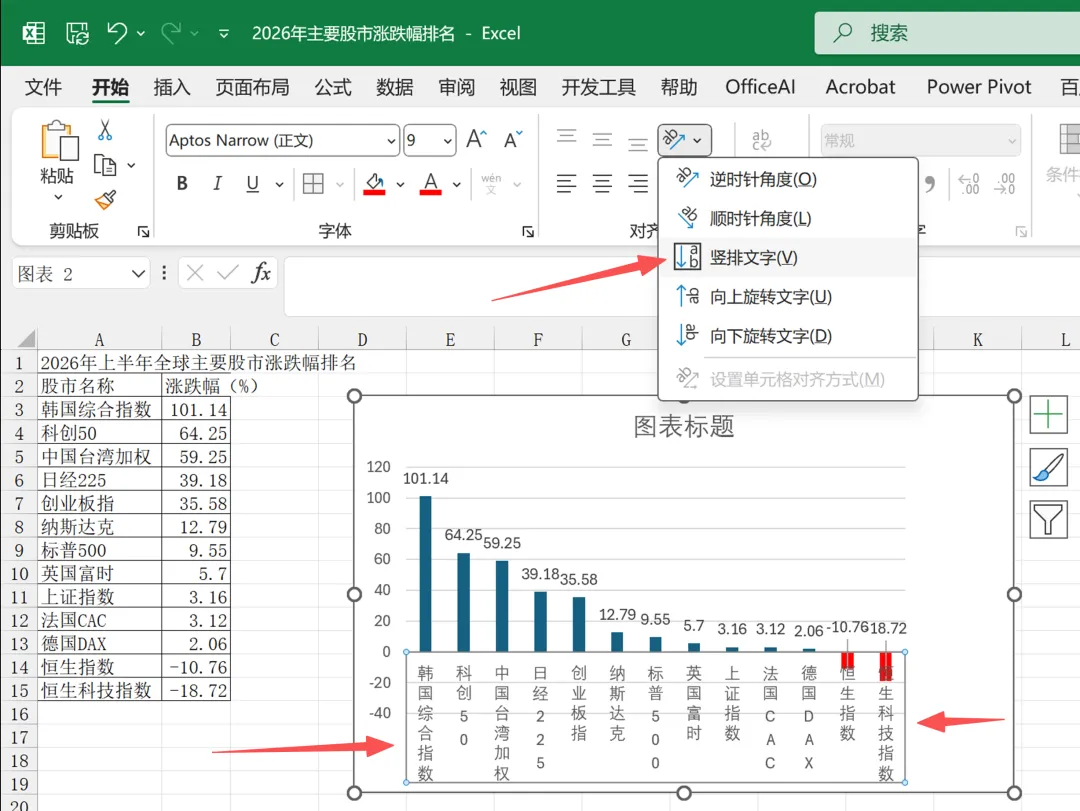
Task: Switch to the 页面布局 tab
Action: [x=252, y=88]
